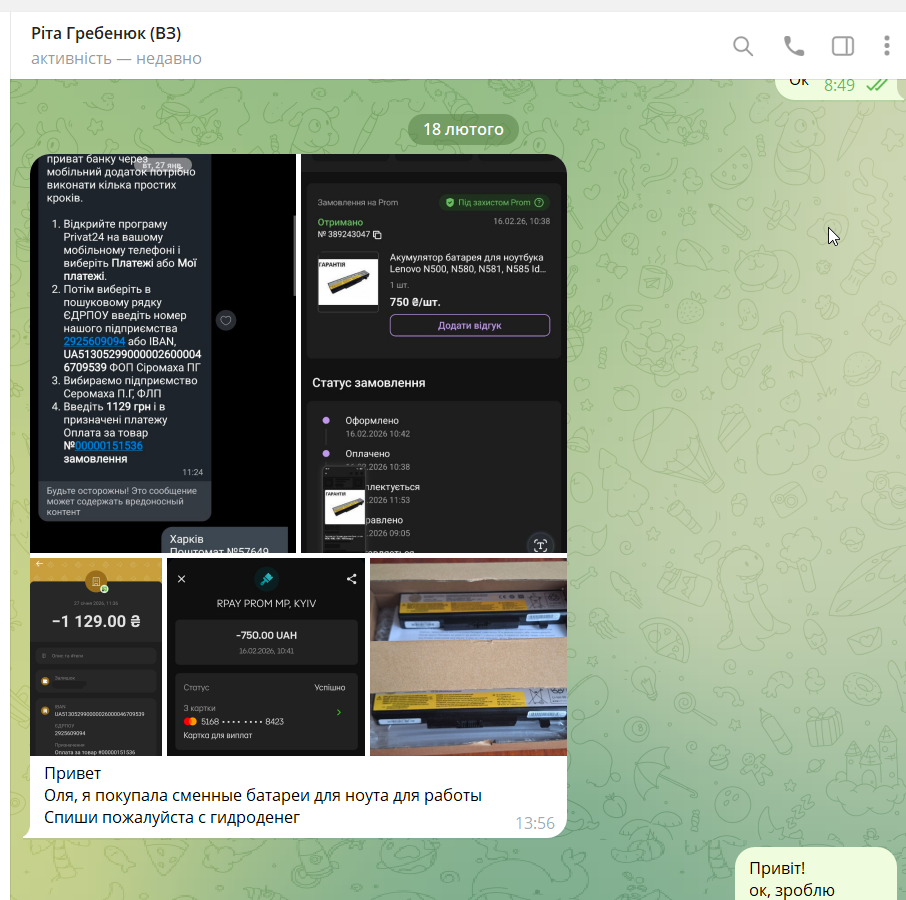Click the pin icon above RPAY PROM
The height and width of the screenshot is (900, 906).
(266, 579)
